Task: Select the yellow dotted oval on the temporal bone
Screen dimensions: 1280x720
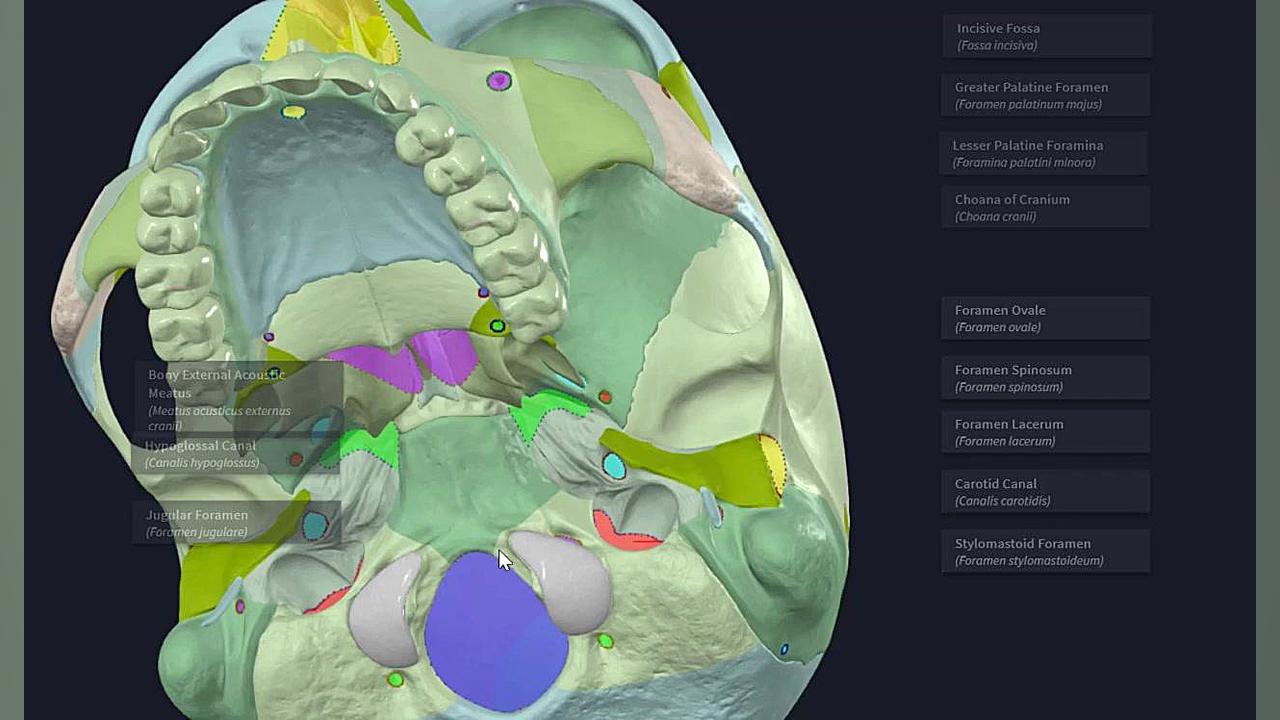Action: pos(772,463)
